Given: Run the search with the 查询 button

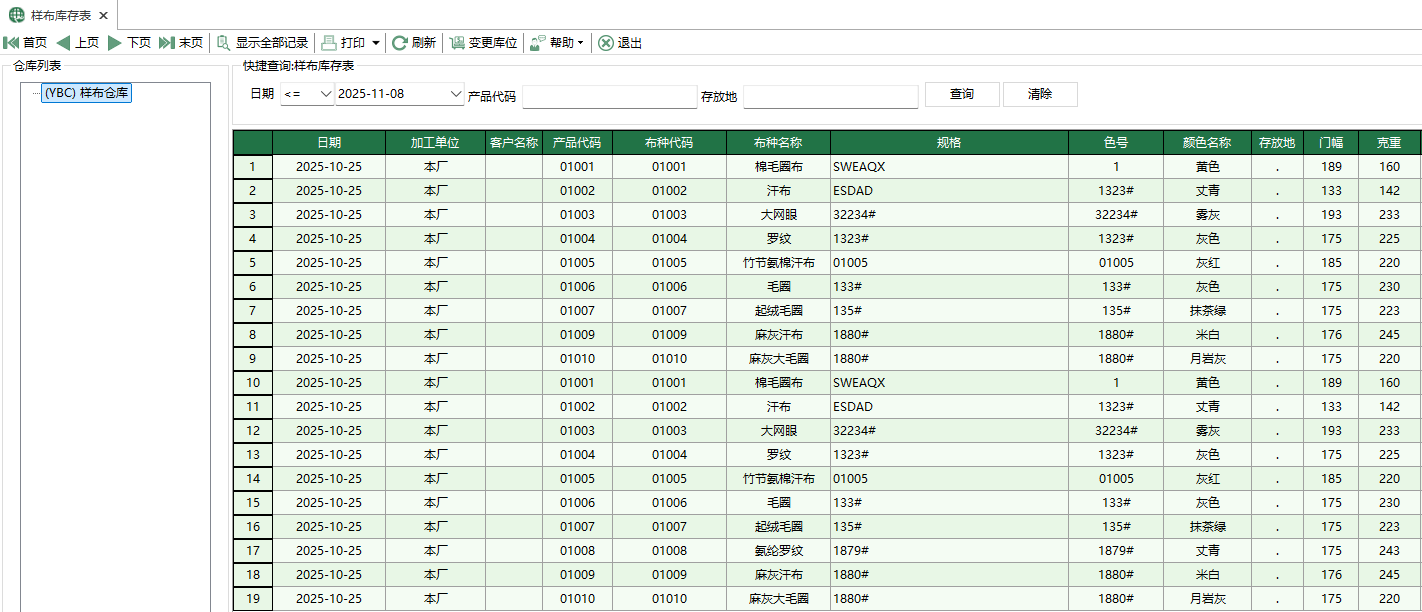Looking at the screenshot, I should tap(961, 94).
